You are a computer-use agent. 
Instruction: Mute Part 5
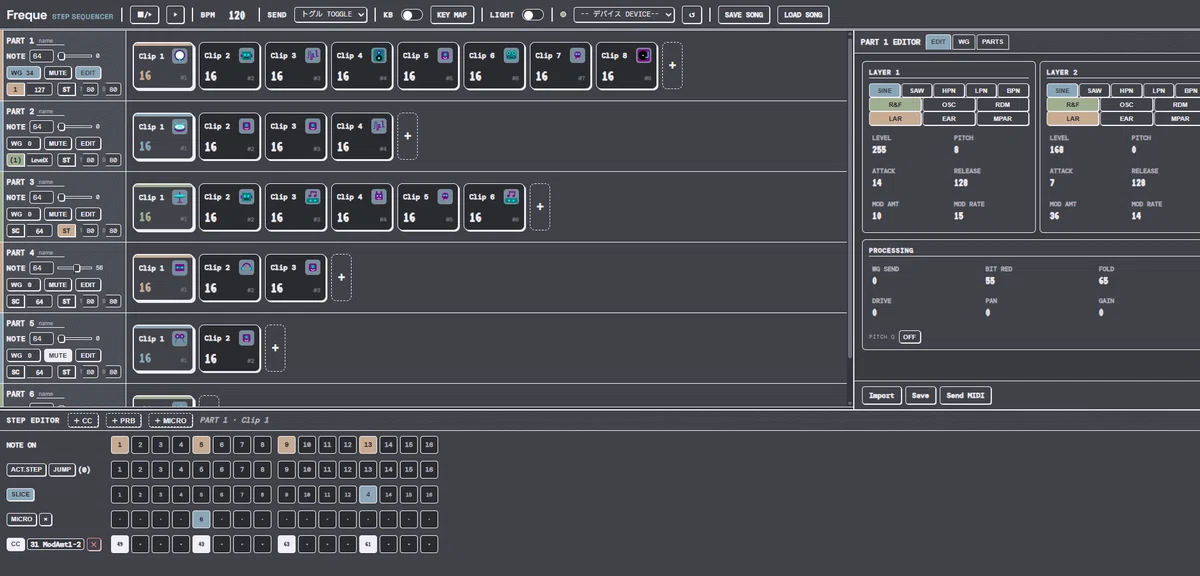tap(58, 355)
